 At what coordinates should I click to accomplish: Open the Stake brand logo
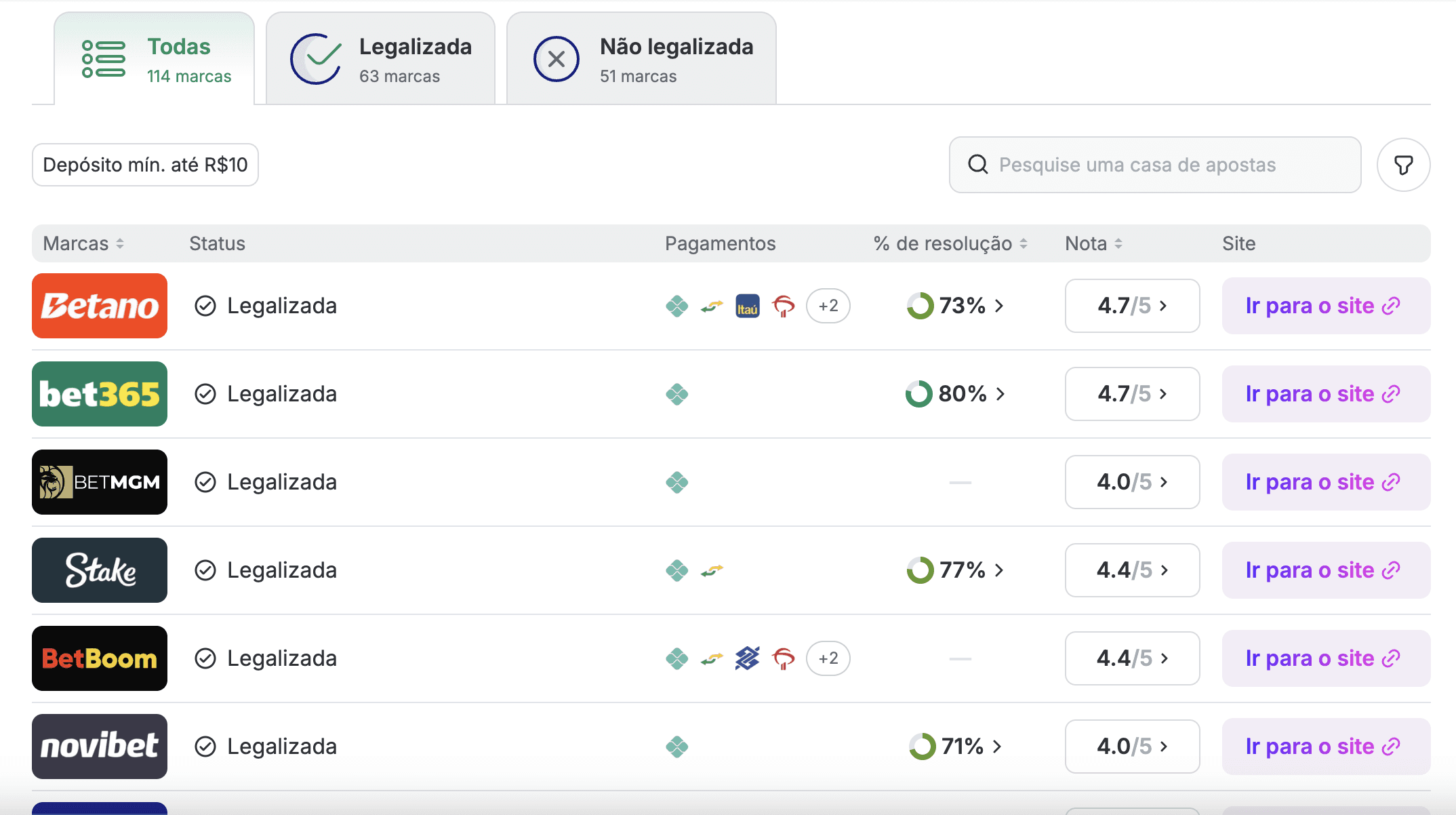coord(100,570)
